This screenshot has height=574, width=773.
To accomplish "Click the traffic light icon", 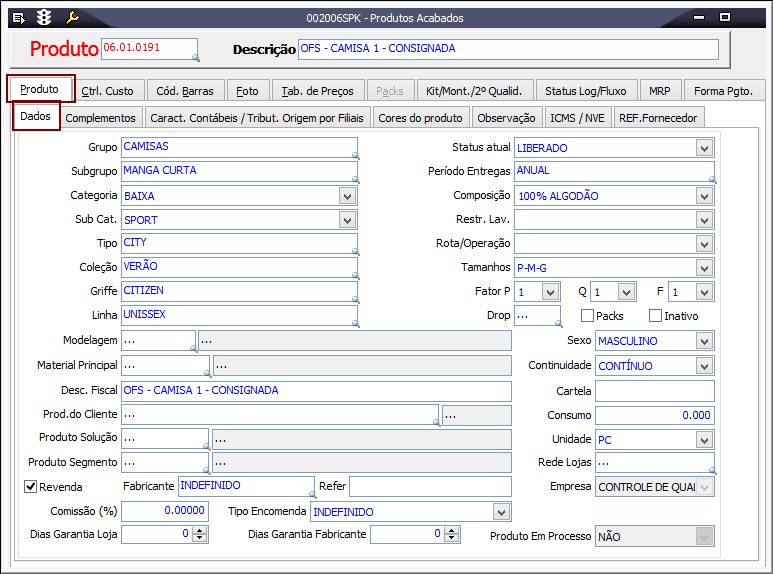I will pyautogui.click(x=44, y=18).
